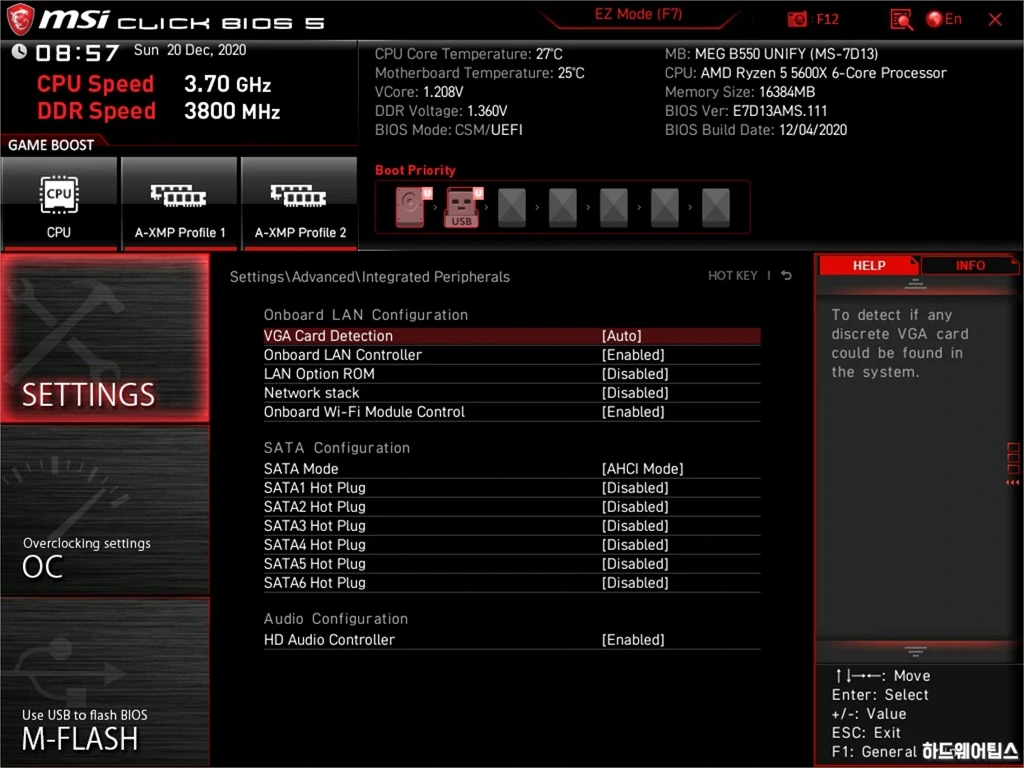This screenshot has width=1024, height=768.
Task: Click the GAME BOOST label
Action: click(51, 145)
